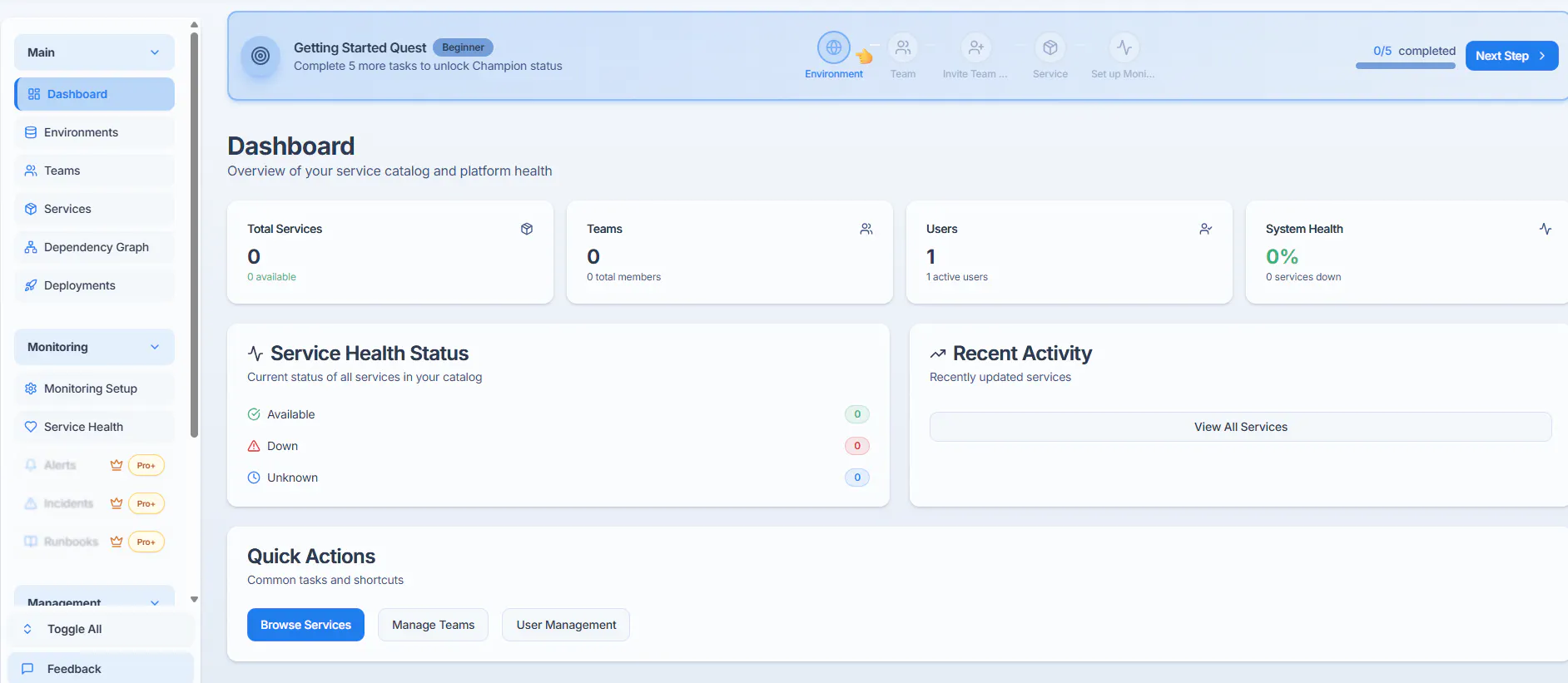
Task: Click the Service Health heart icon
Action: click(x=31, y=427)
